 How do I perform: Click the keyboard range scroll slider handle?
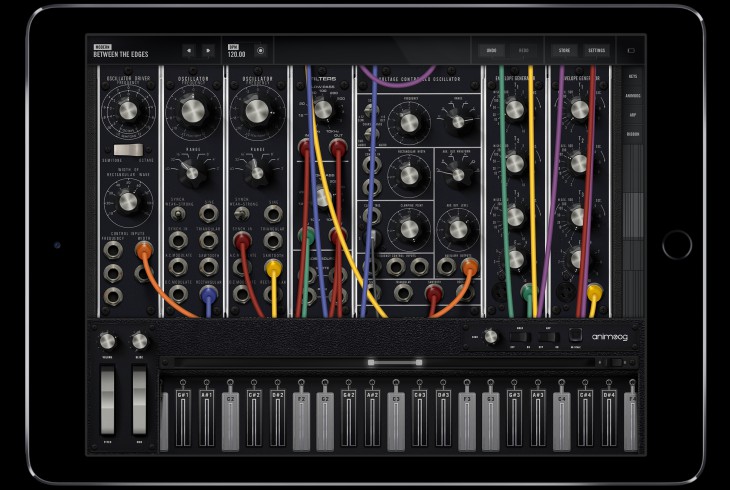pyautogui.click(x=396, y=362)
